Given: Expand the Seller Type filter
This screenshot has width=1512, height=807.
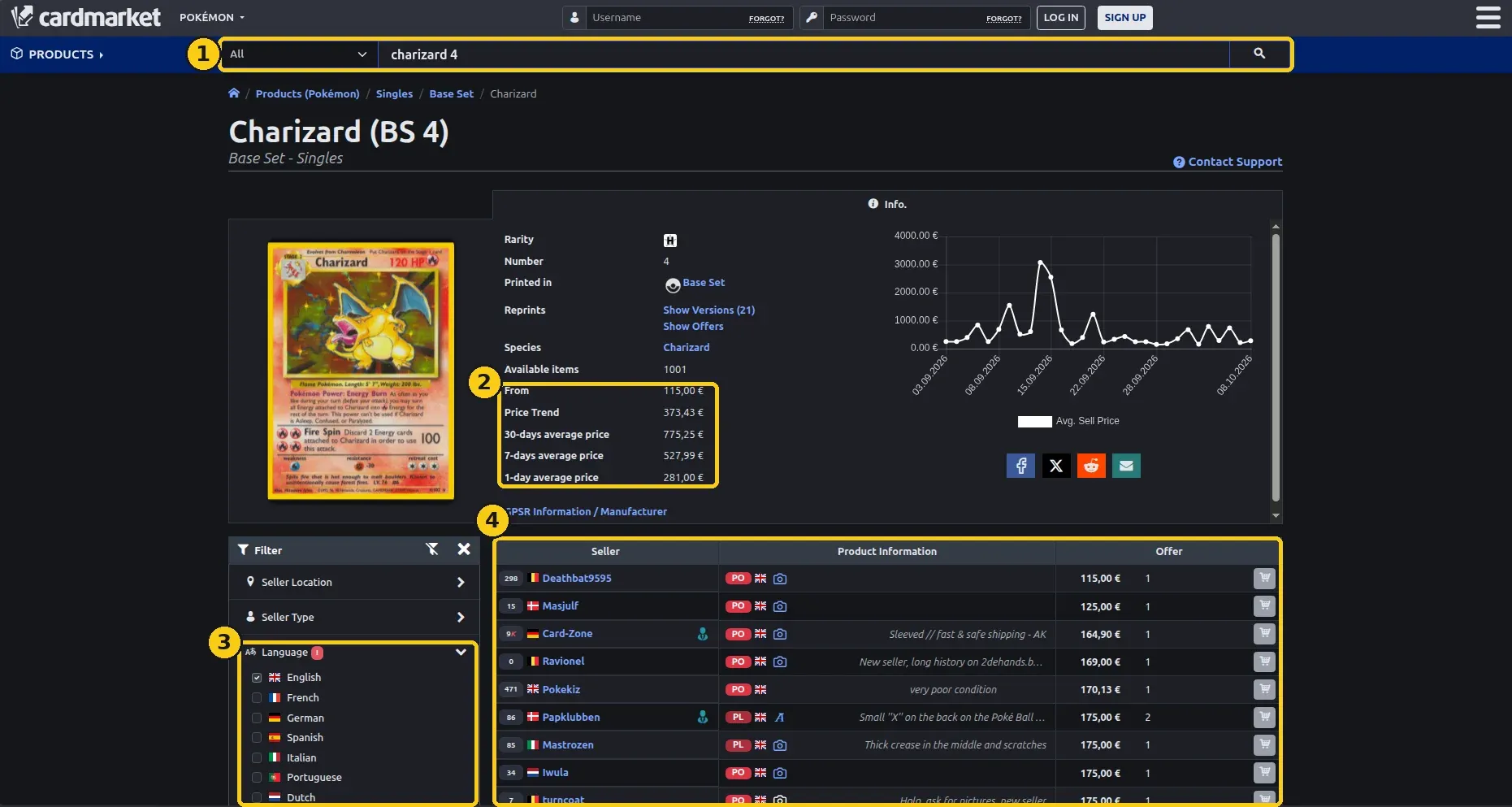Looking at the screenshot, I should point(354,617).
